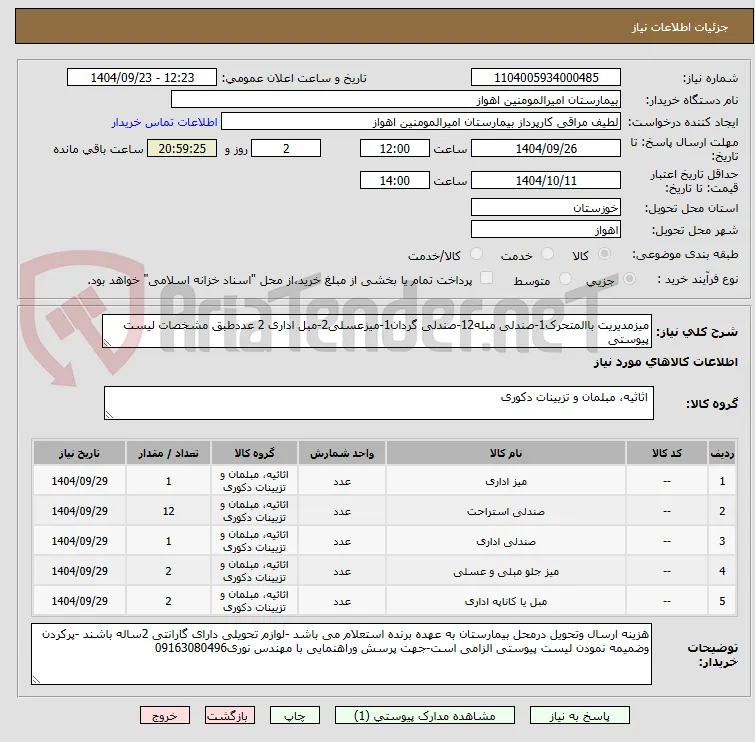Select the متوسط purchase type radio
This screenshot has height=742, width=755.
click(x=565, y=279)
